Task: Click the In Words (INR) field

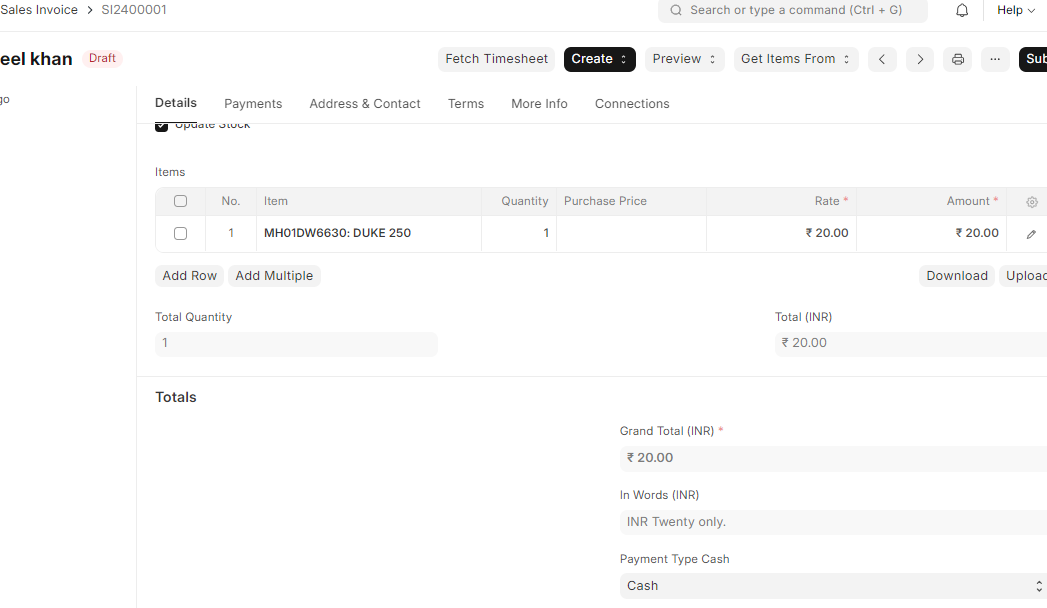Action: click(833, 523)
